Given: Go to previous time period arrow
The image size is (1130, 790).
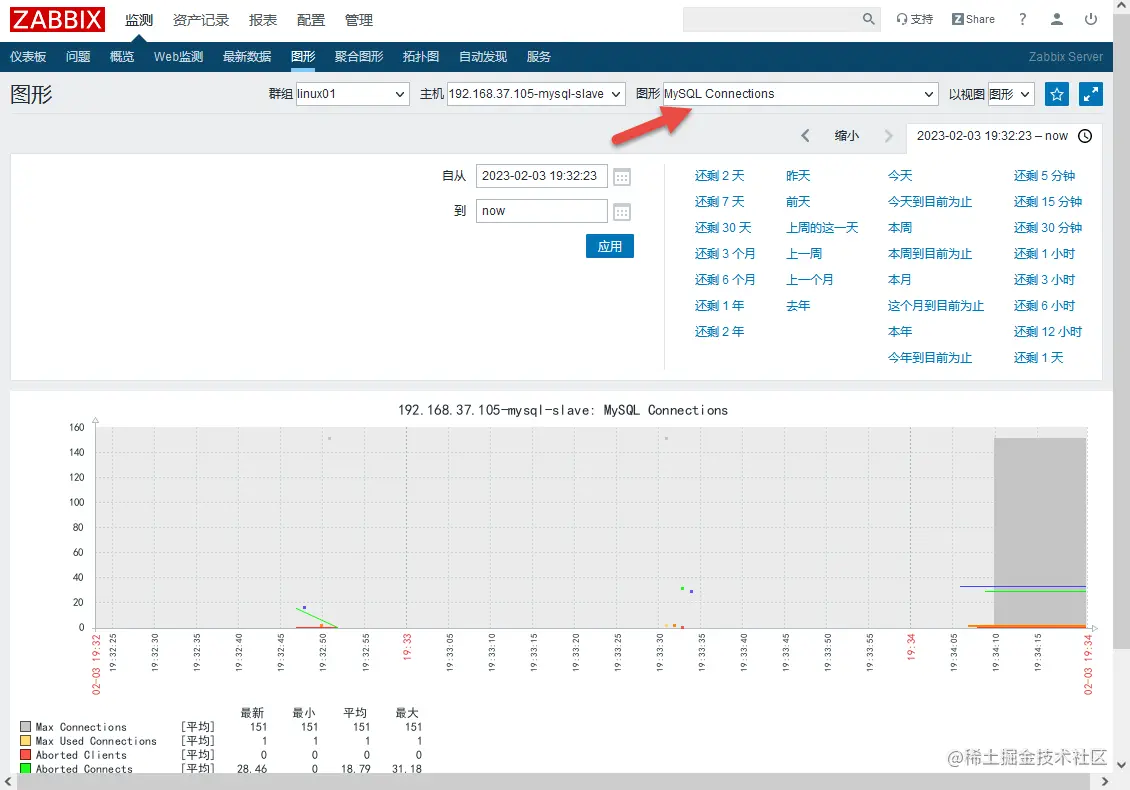Looking at the screenshot, I should (x=805, y=136).
